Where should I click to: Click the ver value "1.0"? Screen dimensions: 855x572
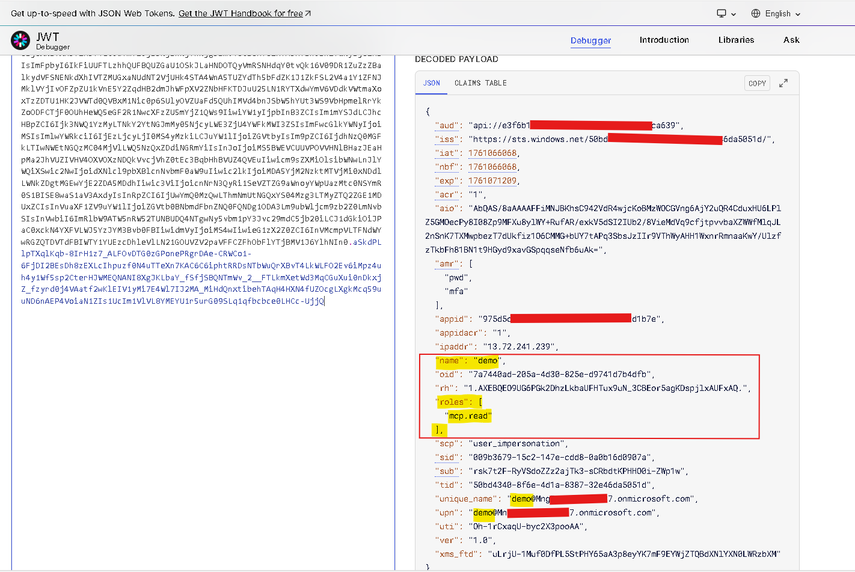click(x=480, y=540)
